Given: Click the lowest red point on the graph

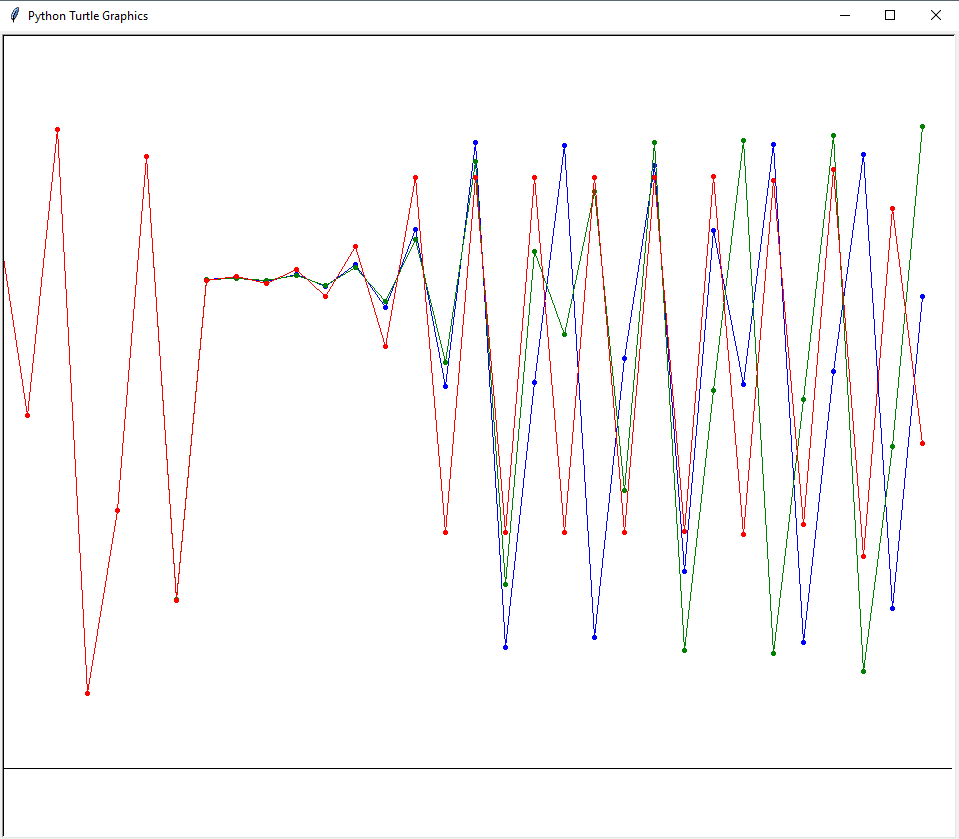Looking at the screenshot, I should [88, 693].
